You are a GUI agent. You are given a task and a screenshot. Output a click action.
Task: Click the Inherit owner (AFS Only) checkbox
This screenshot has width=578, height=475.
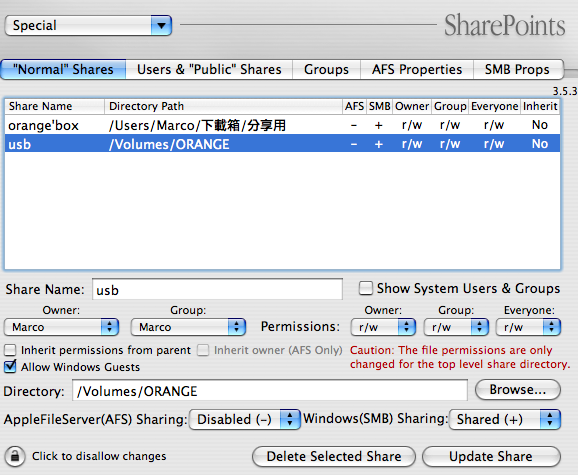(x=203, y=350)
